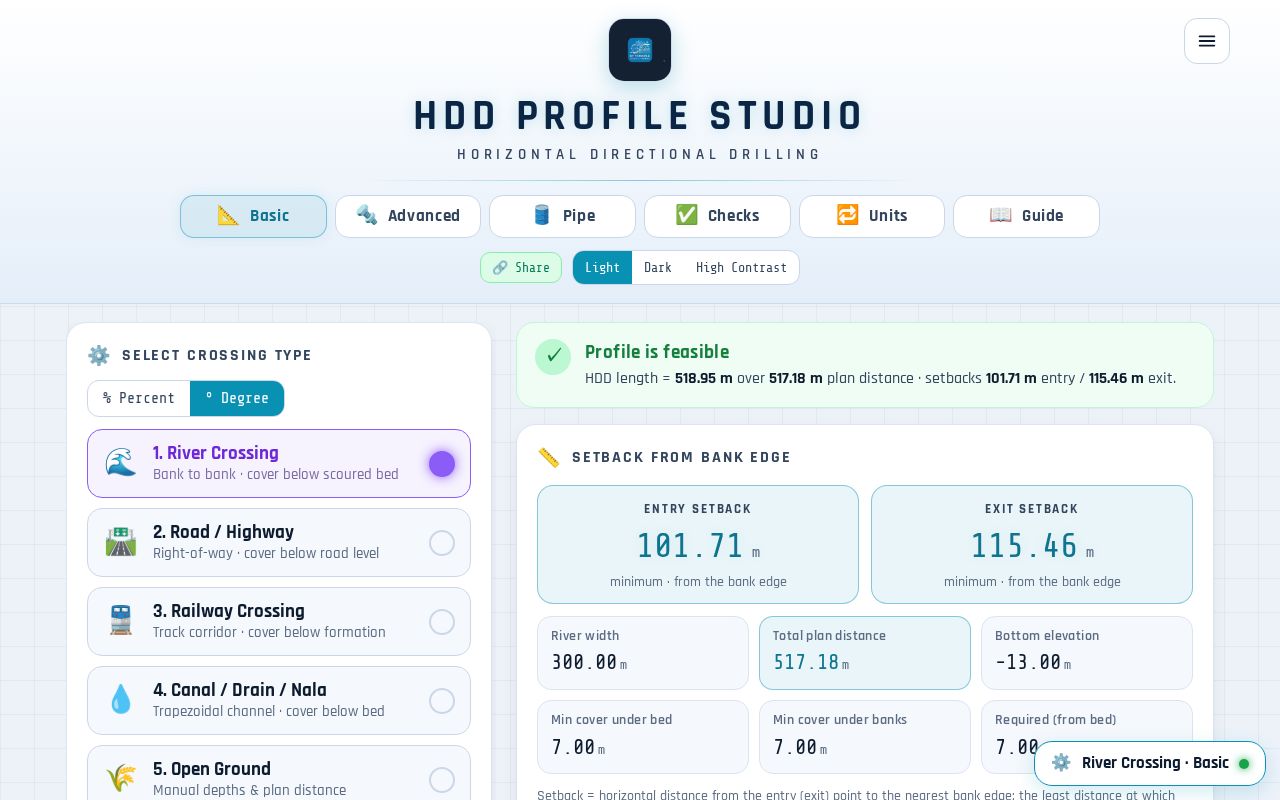Switch to the Dark theme
This screenshot has height=800, width=1280.
tap(658, 268)
